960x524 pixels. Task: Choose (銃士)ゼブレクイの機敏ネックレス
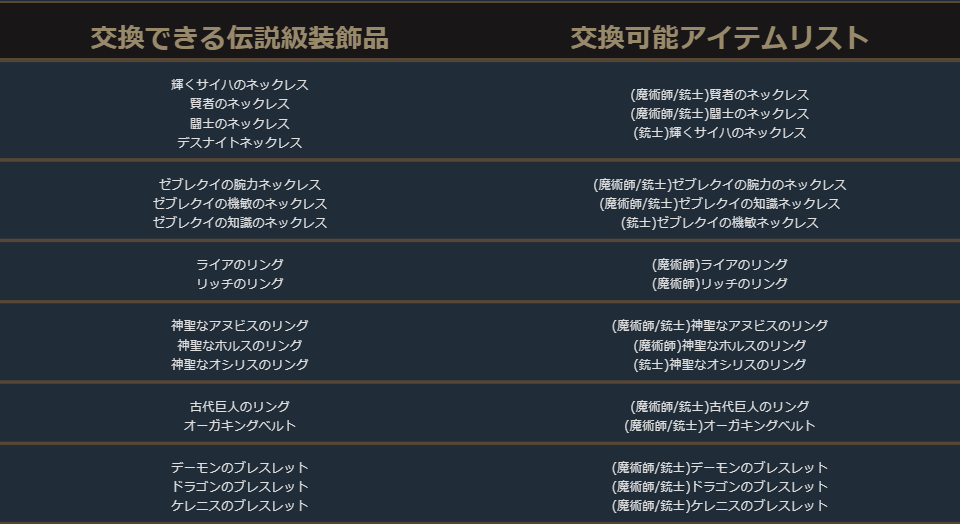[x=719, y=223]
